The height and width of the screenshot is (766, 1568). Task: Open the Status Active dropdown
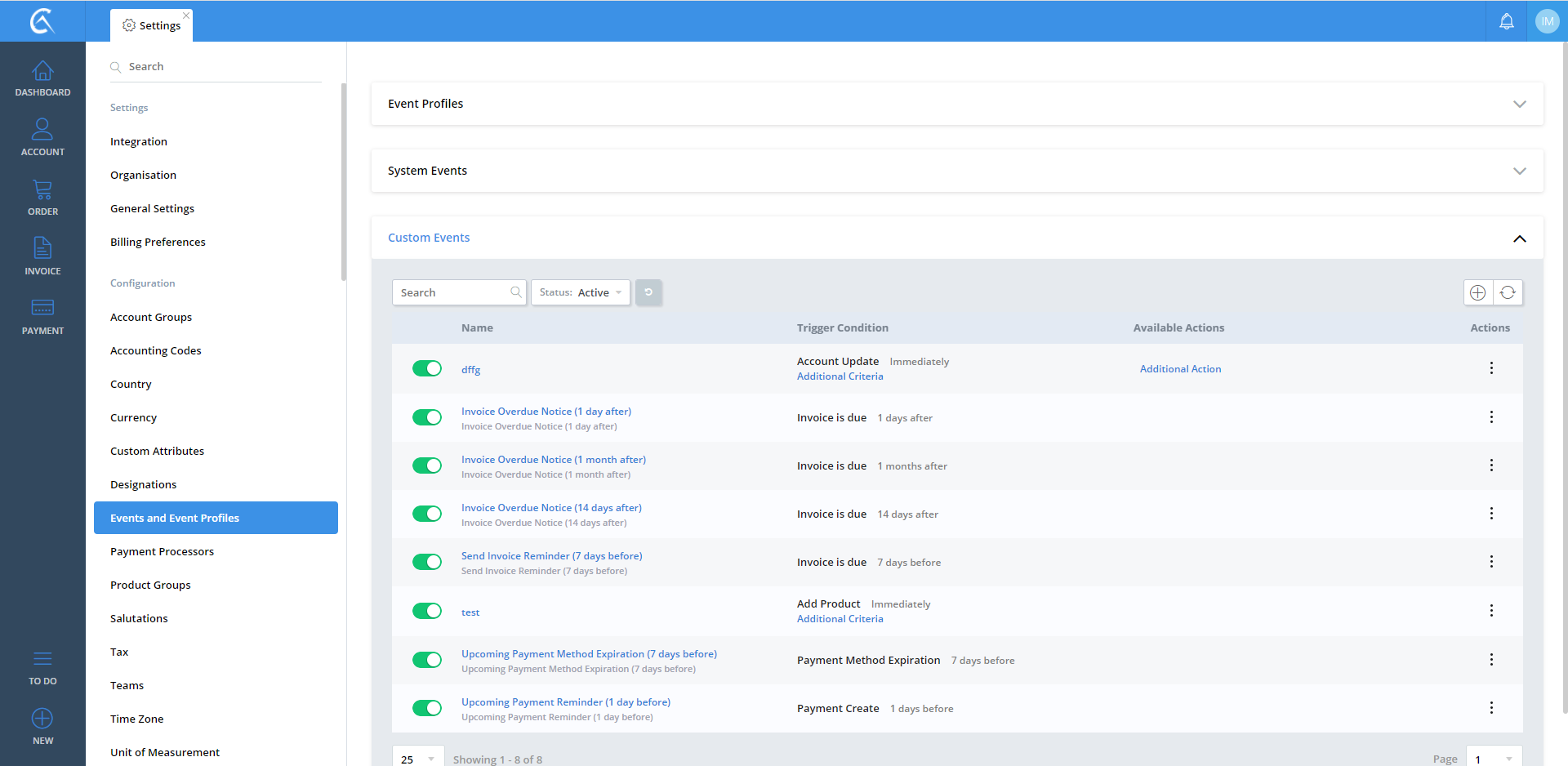click(581, 292)
